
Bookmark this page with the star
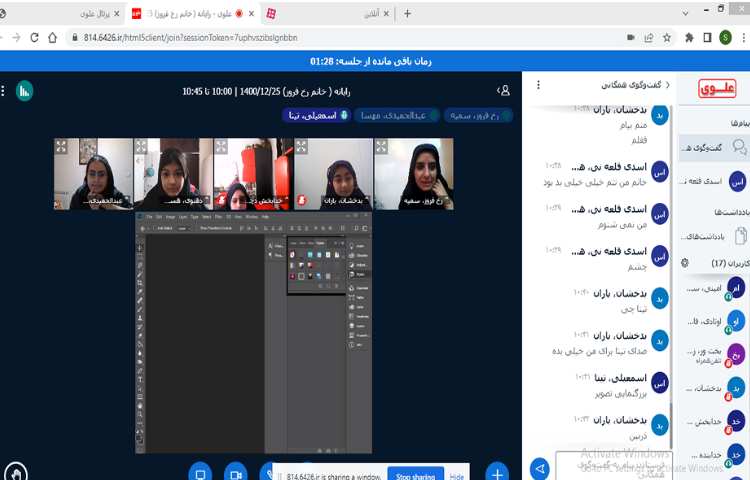click(667, 37)
